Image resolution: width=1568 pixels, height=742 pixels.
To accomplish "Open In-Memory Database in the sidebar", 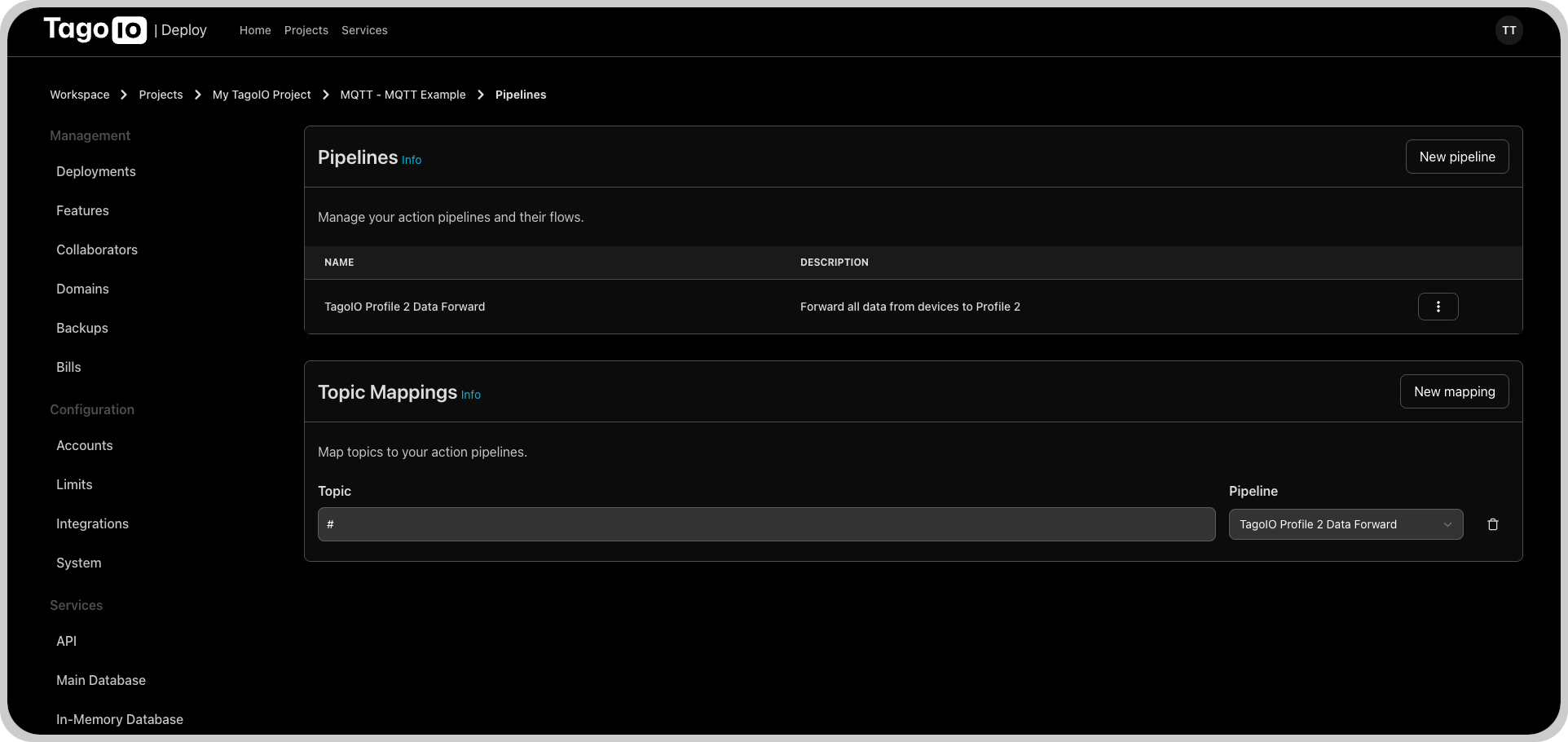I will pyautogui.click(x=120, y=719).
